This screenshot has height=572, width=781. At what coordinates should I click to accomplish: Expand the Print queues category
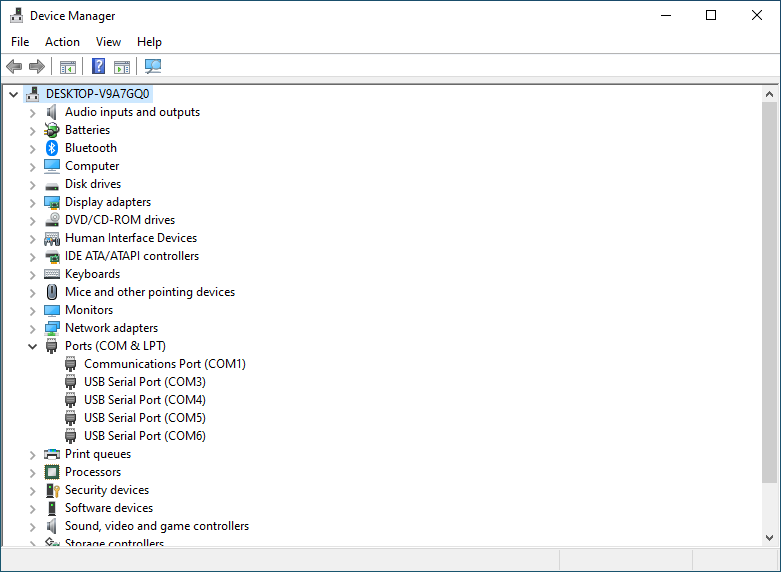(x=32, y=454)
